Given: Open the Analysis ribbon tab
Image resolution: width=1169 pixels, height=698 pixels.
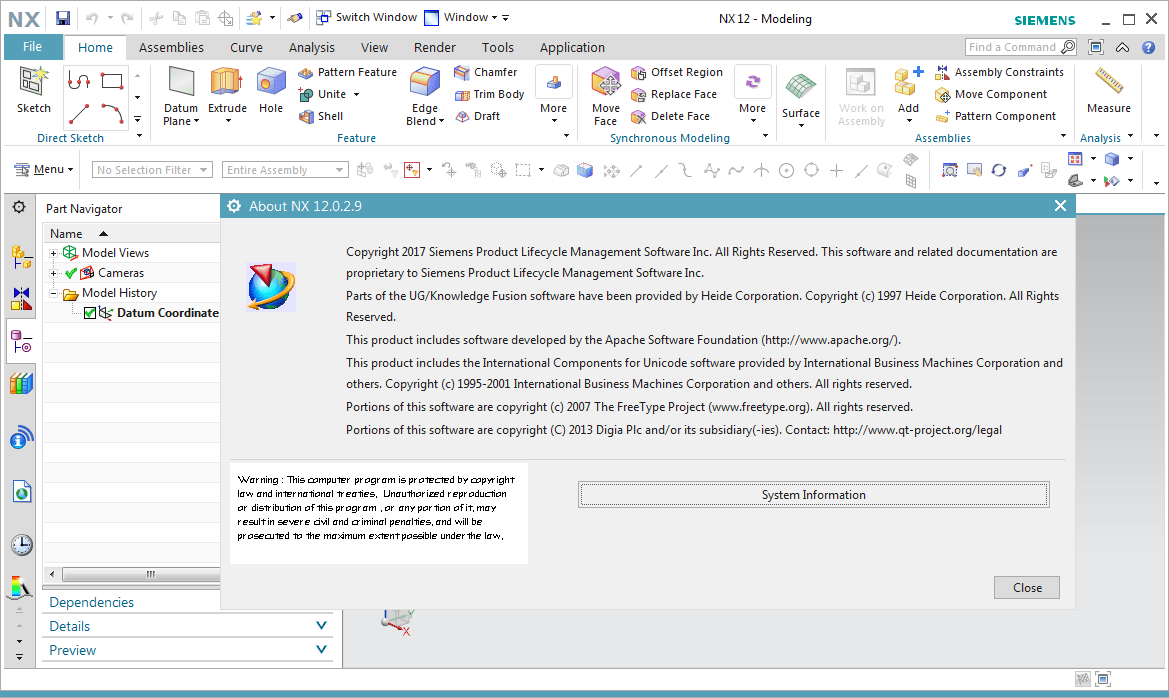Looking at the screenshot, I should (312, 48).
